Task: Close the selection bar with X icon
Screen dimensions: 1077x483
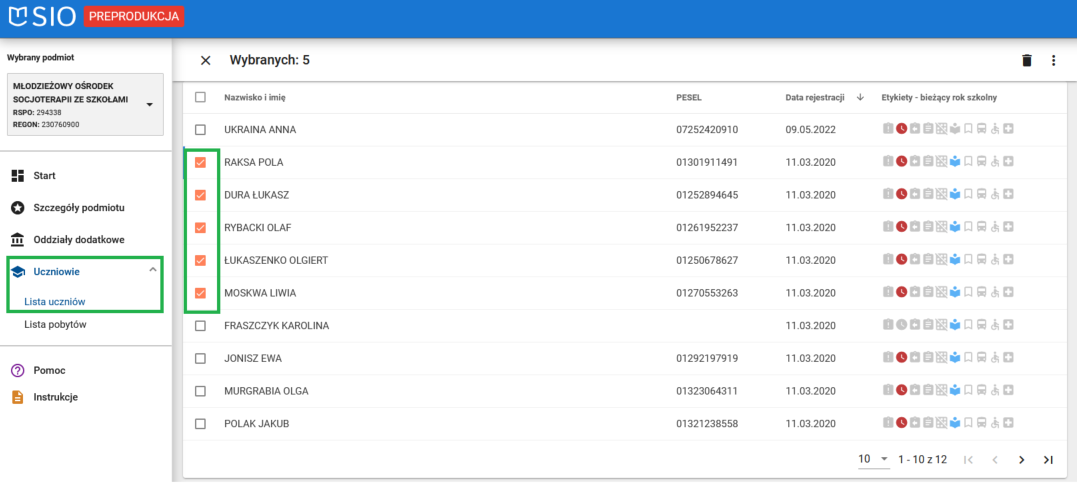Action: click(205, 60)
